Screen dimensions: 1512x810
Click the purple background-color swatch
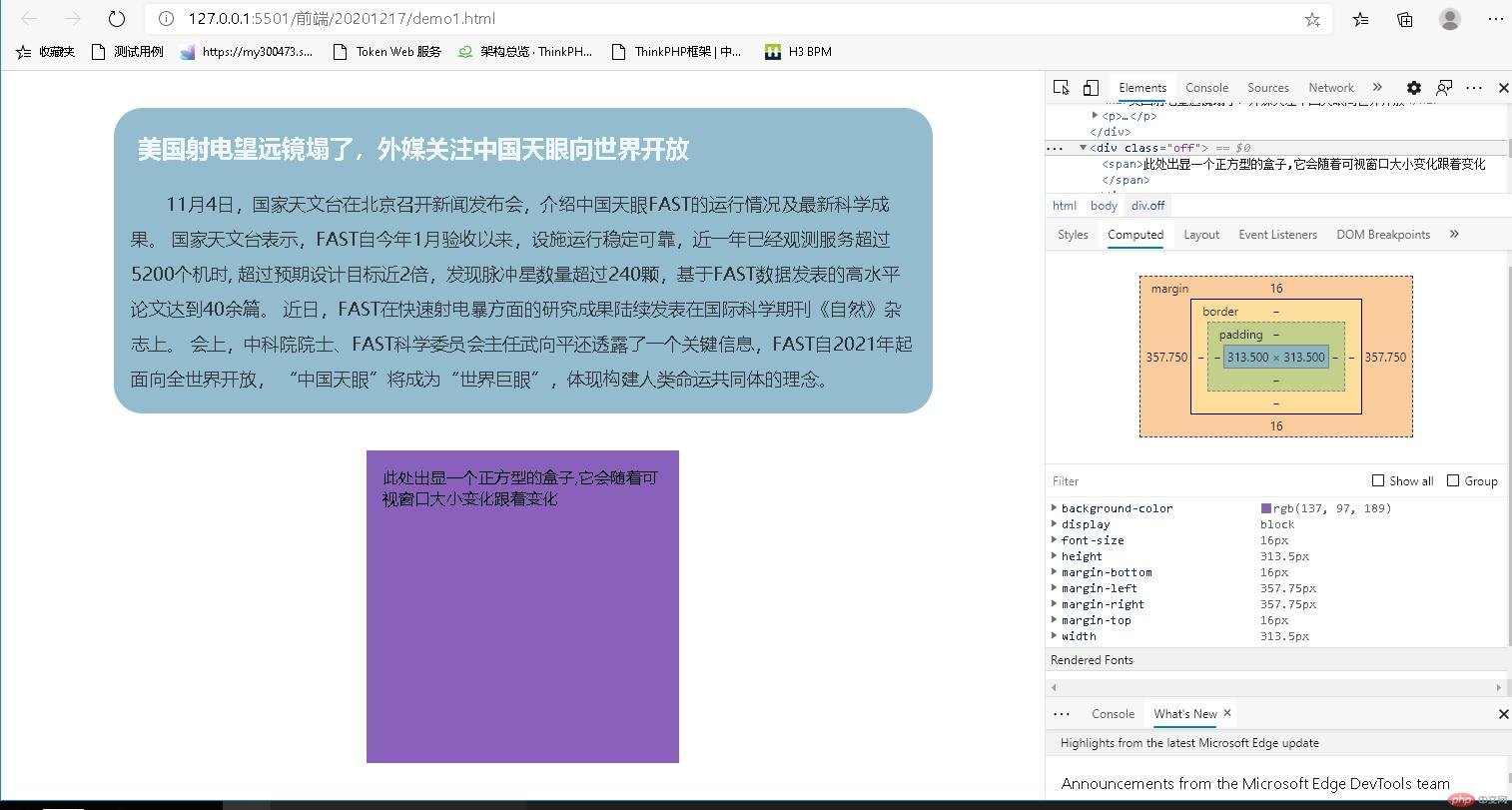click(1266, 508)
